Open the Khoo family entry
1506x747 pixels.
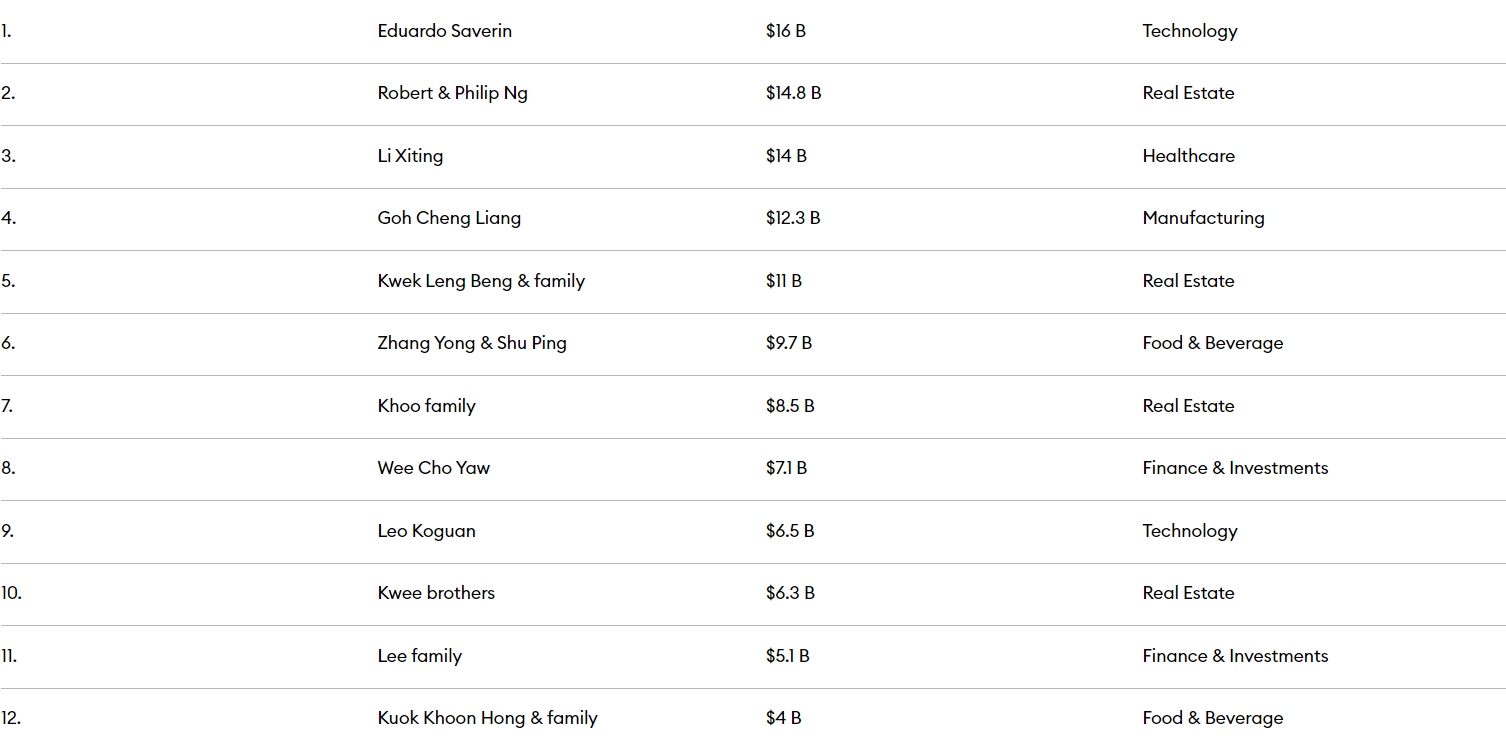coord(426,406)
